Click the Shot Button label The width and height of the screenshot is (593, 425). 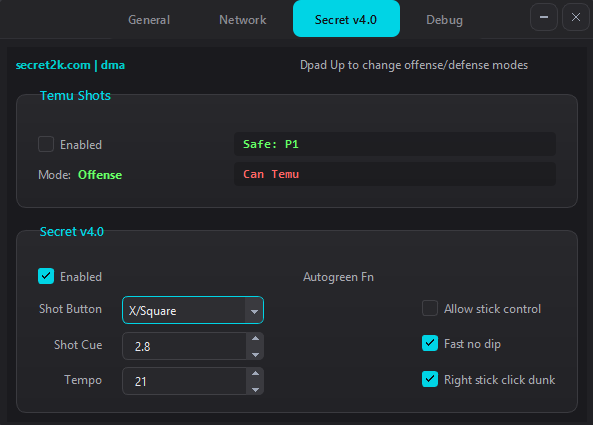70,309
